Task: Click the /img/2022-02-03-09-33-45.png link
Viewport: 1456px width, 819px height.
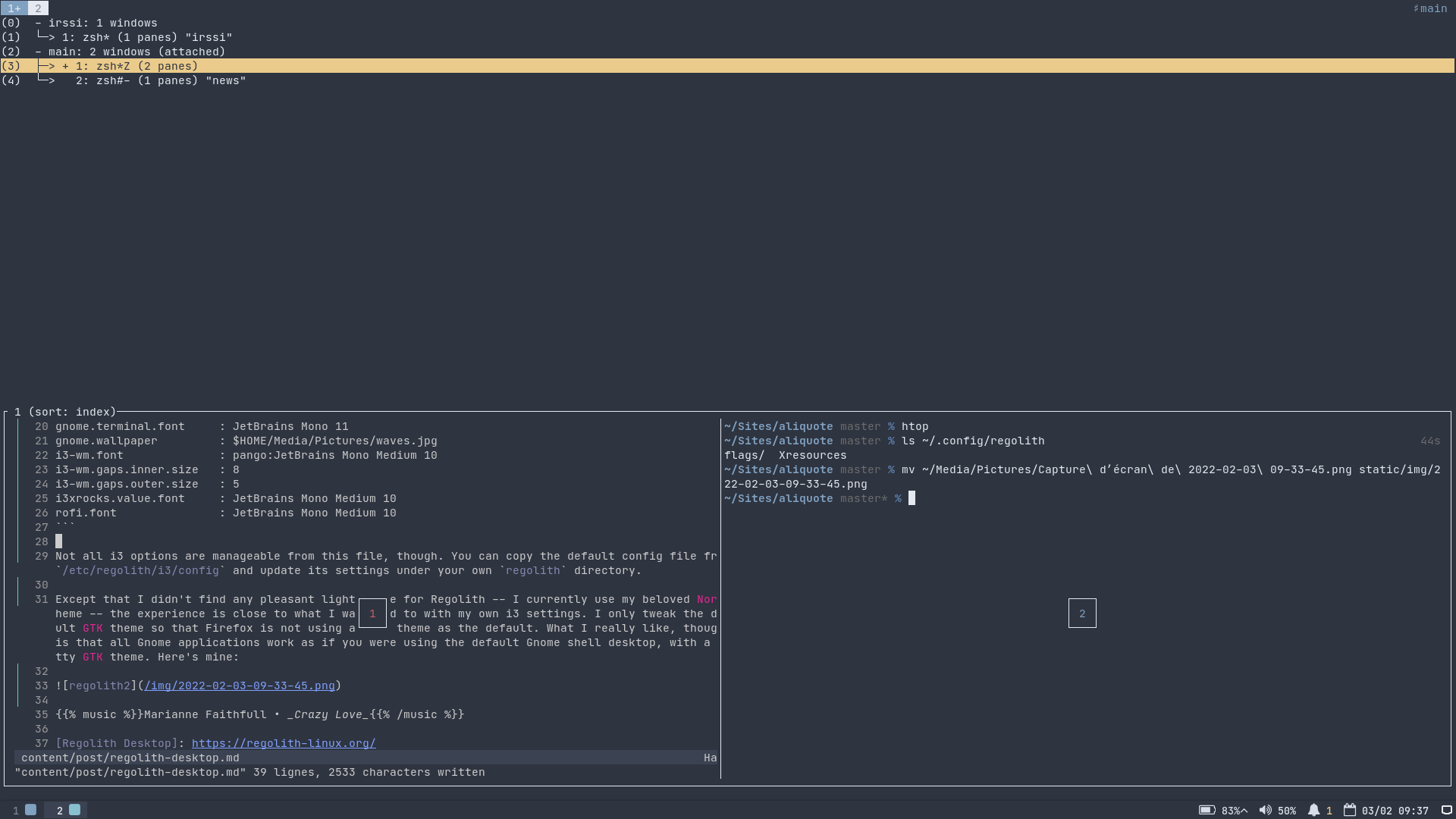Action: point(240,686)
